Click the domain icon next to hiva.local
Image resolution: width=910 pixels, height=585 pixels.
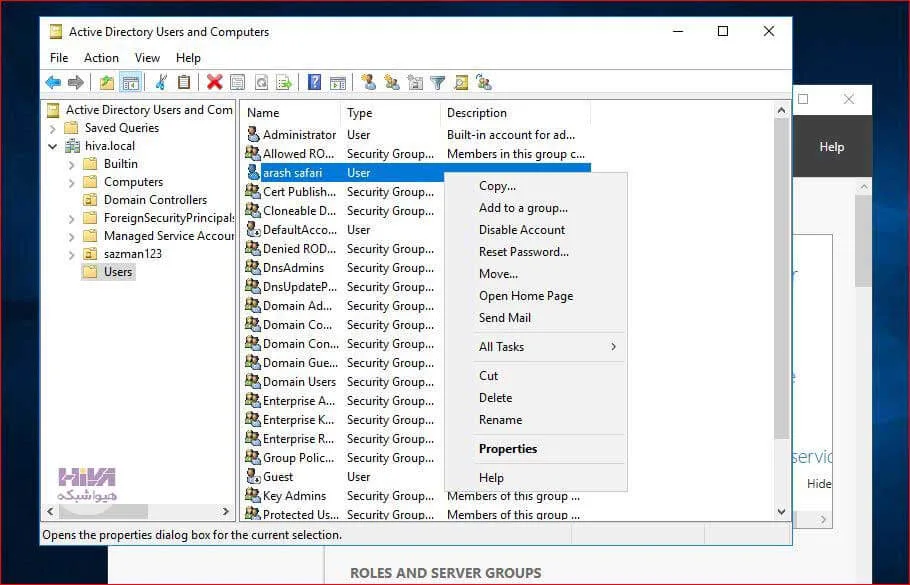pyautogui.click(x=72, y=146)
